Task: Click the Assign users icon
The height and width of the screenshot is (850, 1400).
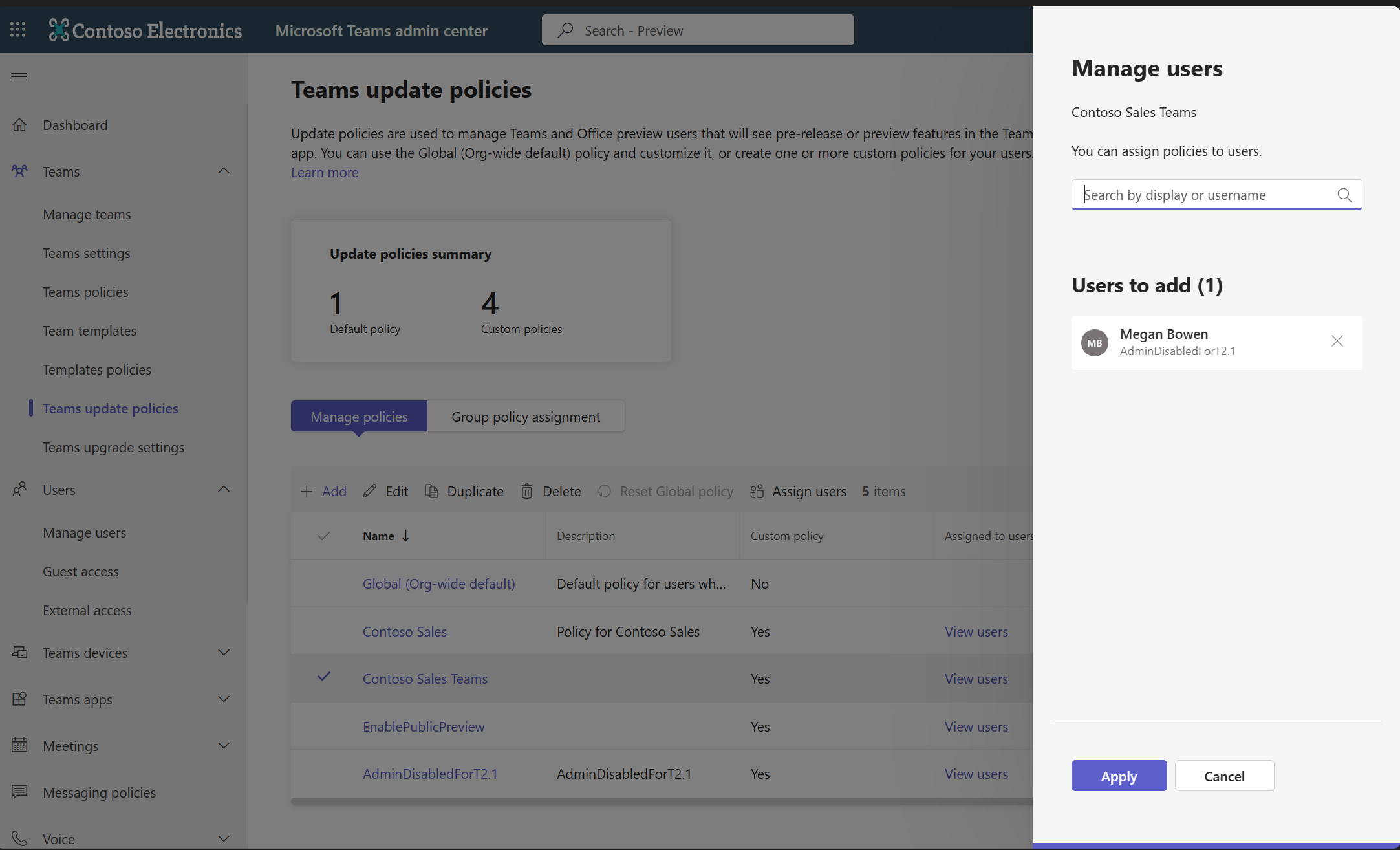Action: pos(757,490)
